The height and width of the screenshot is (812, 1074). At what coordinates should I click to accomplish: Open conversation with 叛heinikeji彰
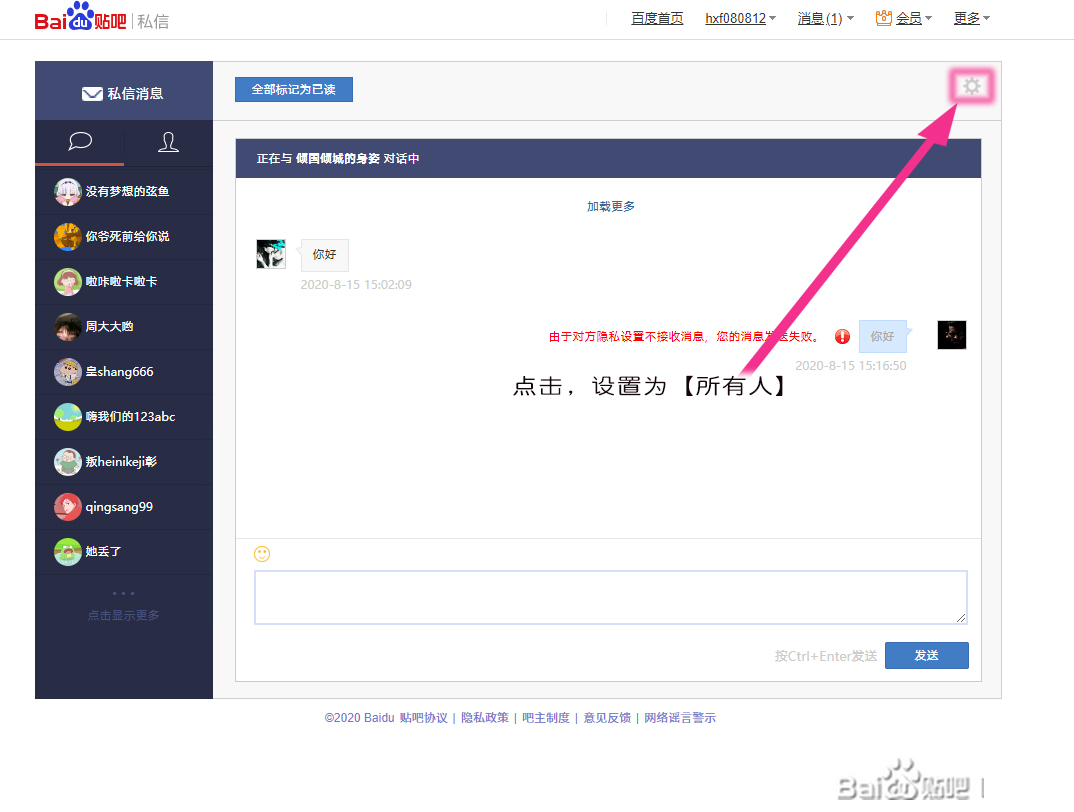tap(124, 462)
